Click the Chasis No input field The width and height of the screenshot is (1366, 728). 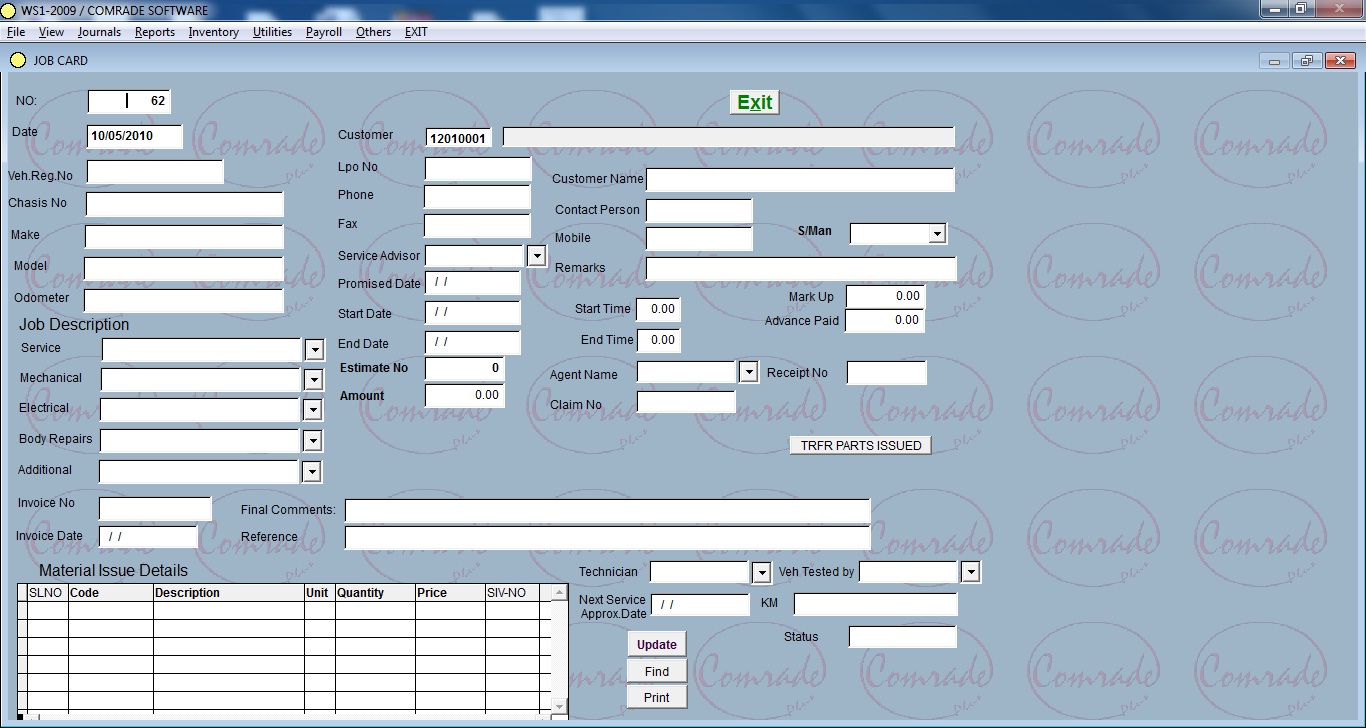[x=185, y=204]
